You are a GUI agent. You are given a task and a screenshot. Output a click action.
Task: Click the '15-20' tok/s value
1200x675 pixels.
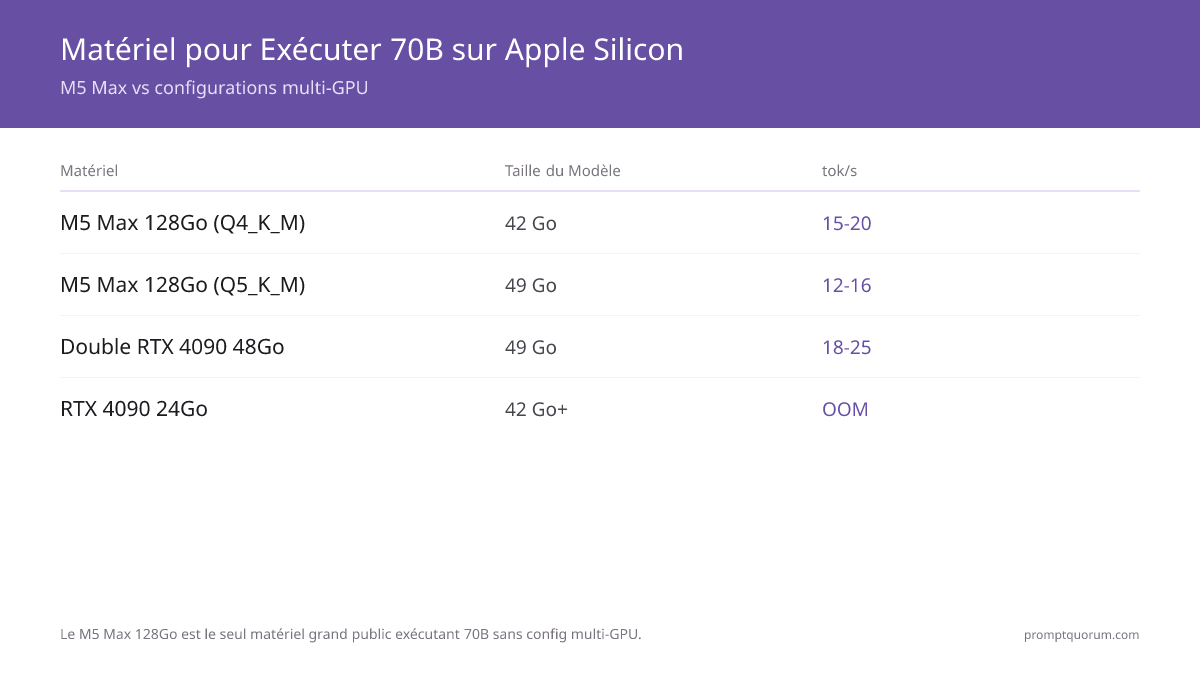click(847, 224)
